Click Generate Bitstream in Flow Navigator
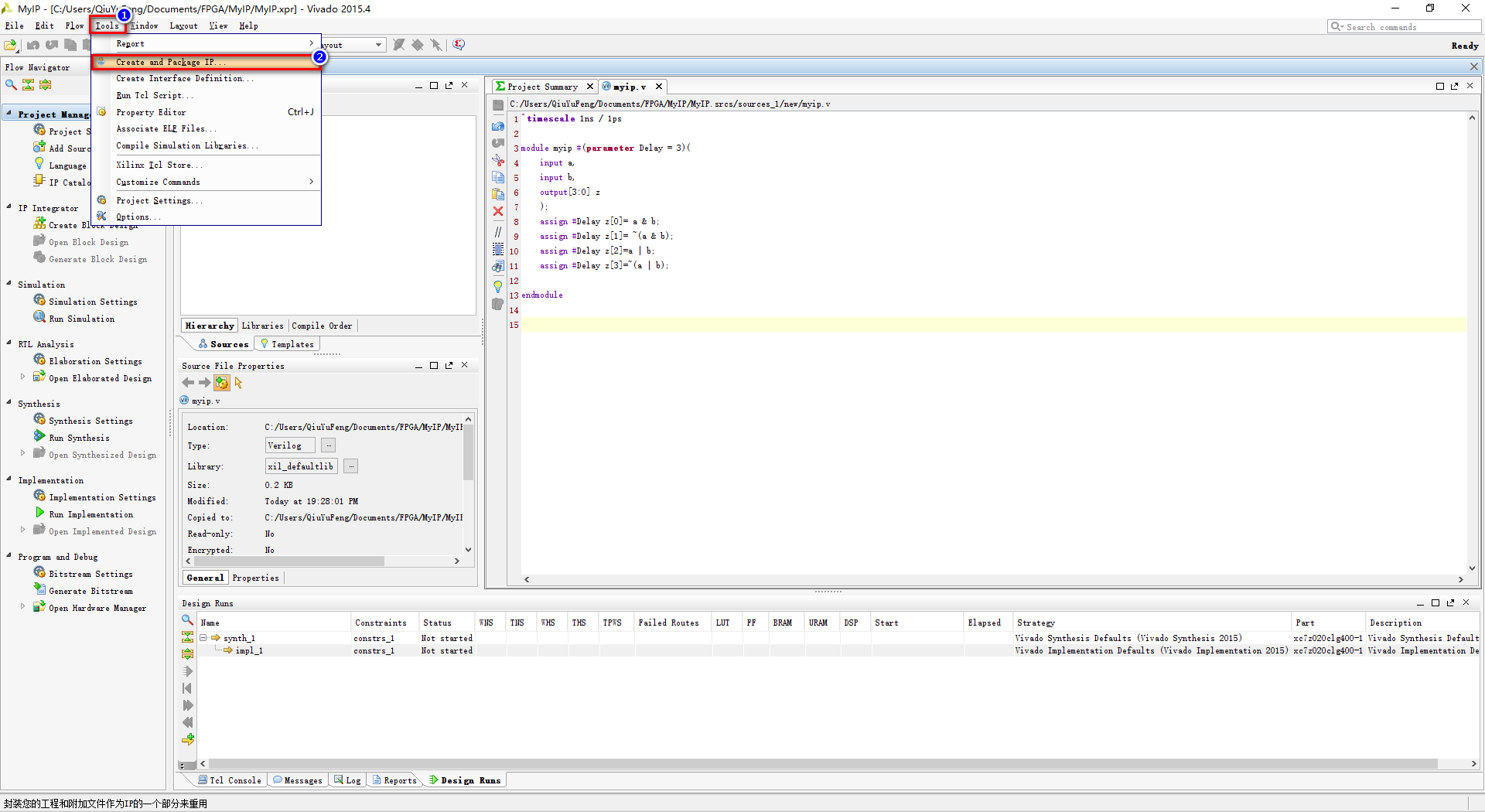 tap(90, 591)
